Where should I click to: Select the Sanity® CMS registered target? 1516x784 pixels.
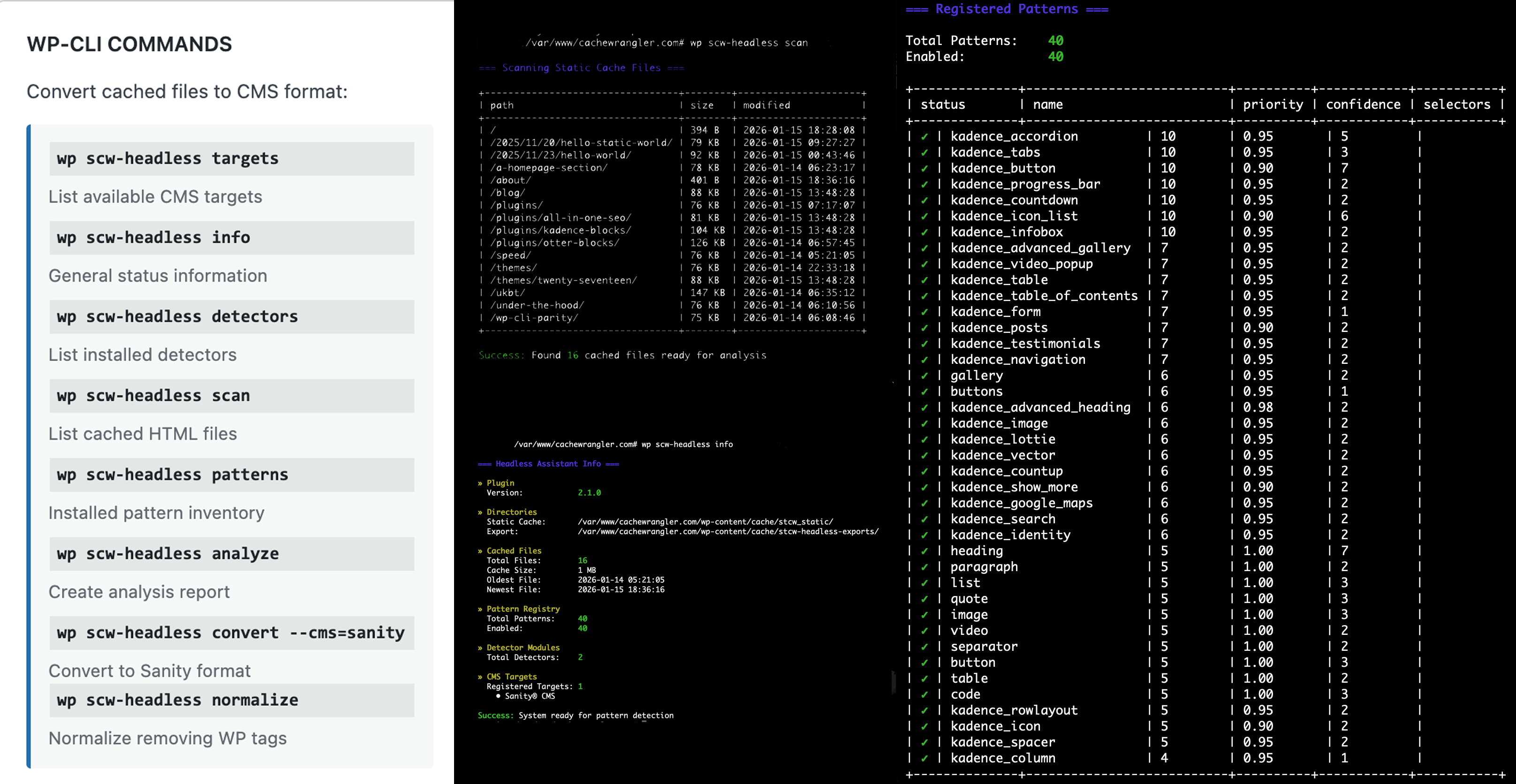click(x=529, y=696)
